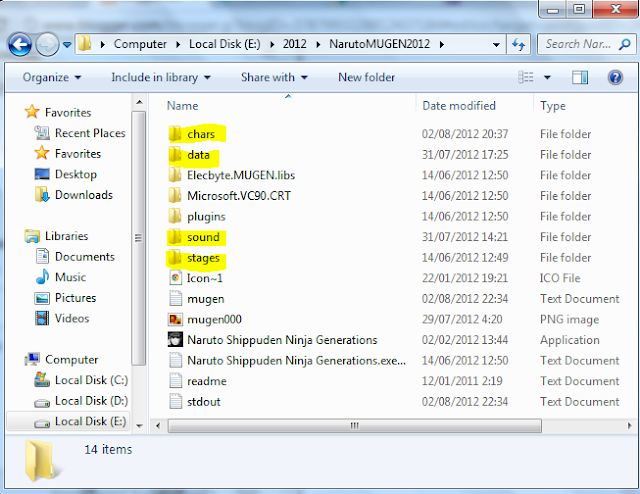Go back with the Back arrow button
This screenshot has height=494, width=640.
20,44
